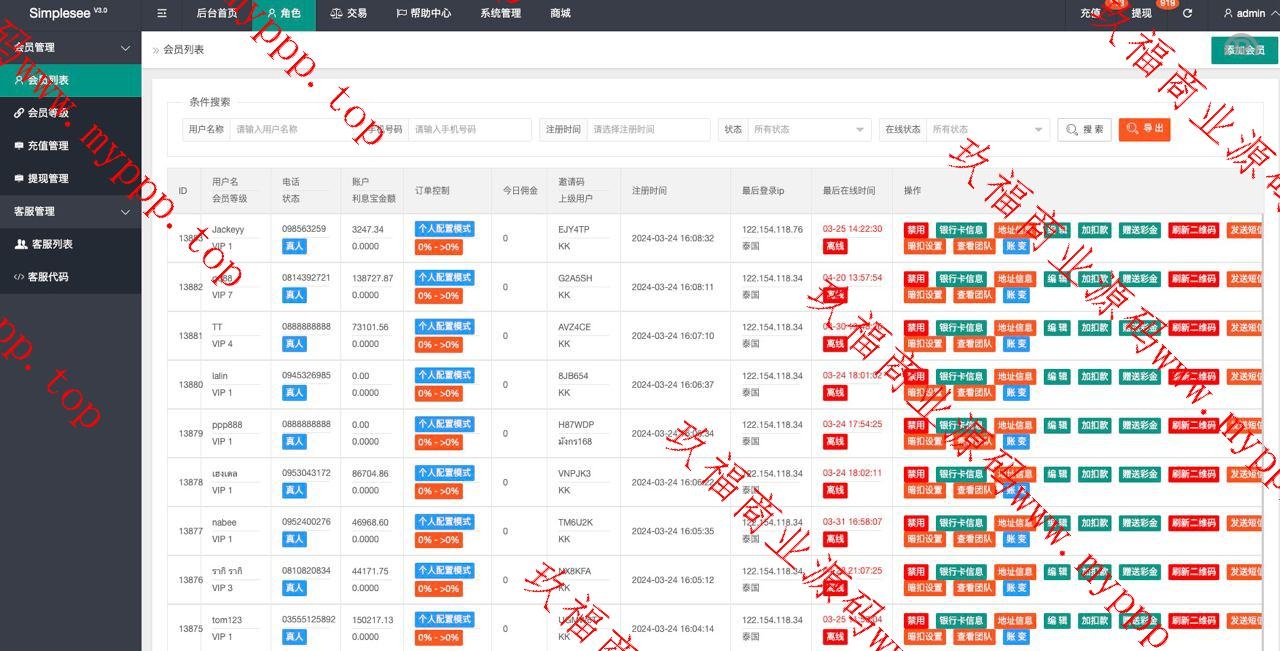Click the 搜索 search button
This screenshot has height=651, width=1280.
[1084, 130]
